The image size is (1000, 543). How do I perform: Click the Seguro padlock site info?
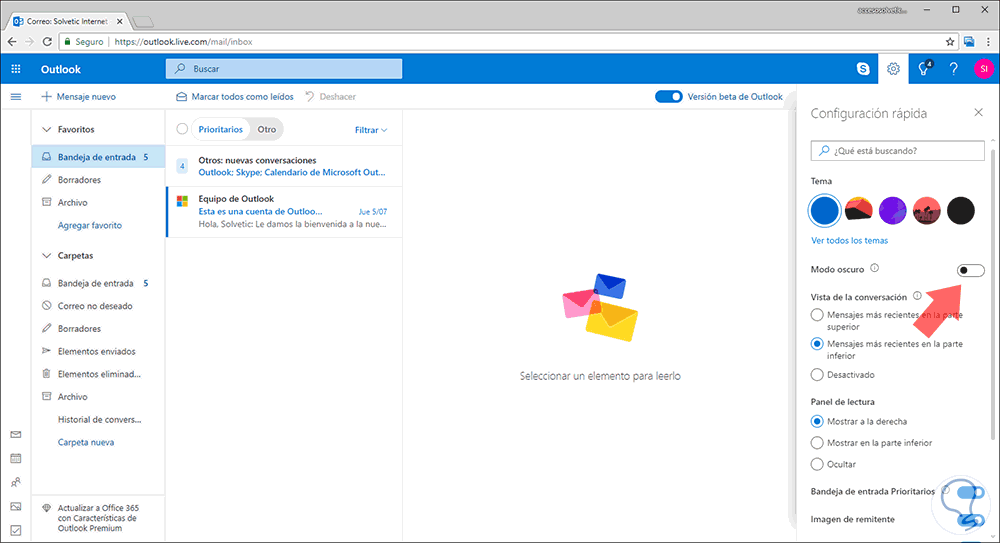point(84,41)
